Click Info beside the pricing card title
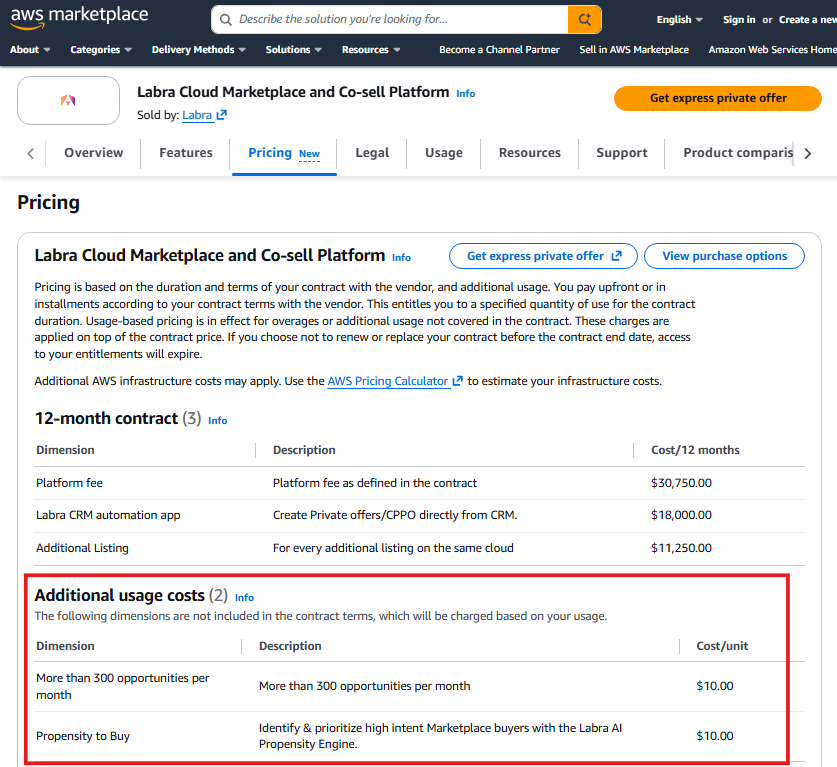The image size is (837, 767). pos(401,258)
